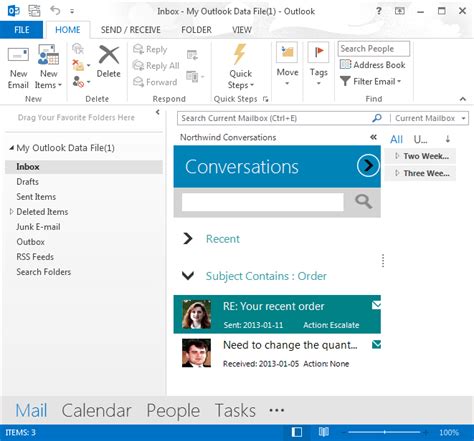
Task: Collapse the ribbon with the arrow
Action: tap(463, 99)
